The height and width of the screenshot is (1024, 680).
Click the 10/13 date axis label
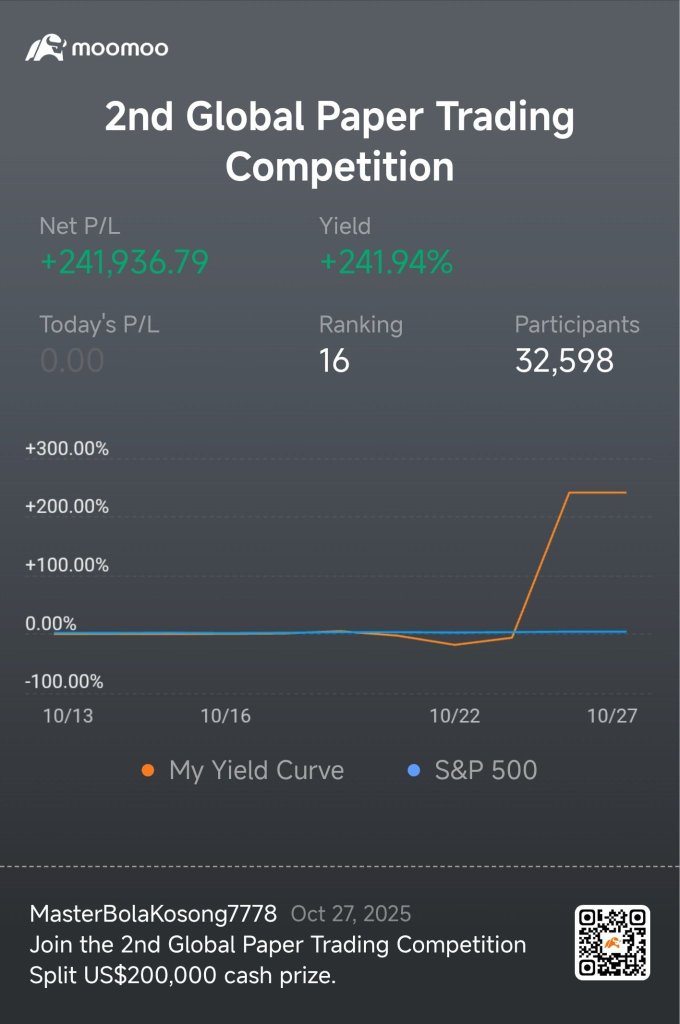pos(68,716)
